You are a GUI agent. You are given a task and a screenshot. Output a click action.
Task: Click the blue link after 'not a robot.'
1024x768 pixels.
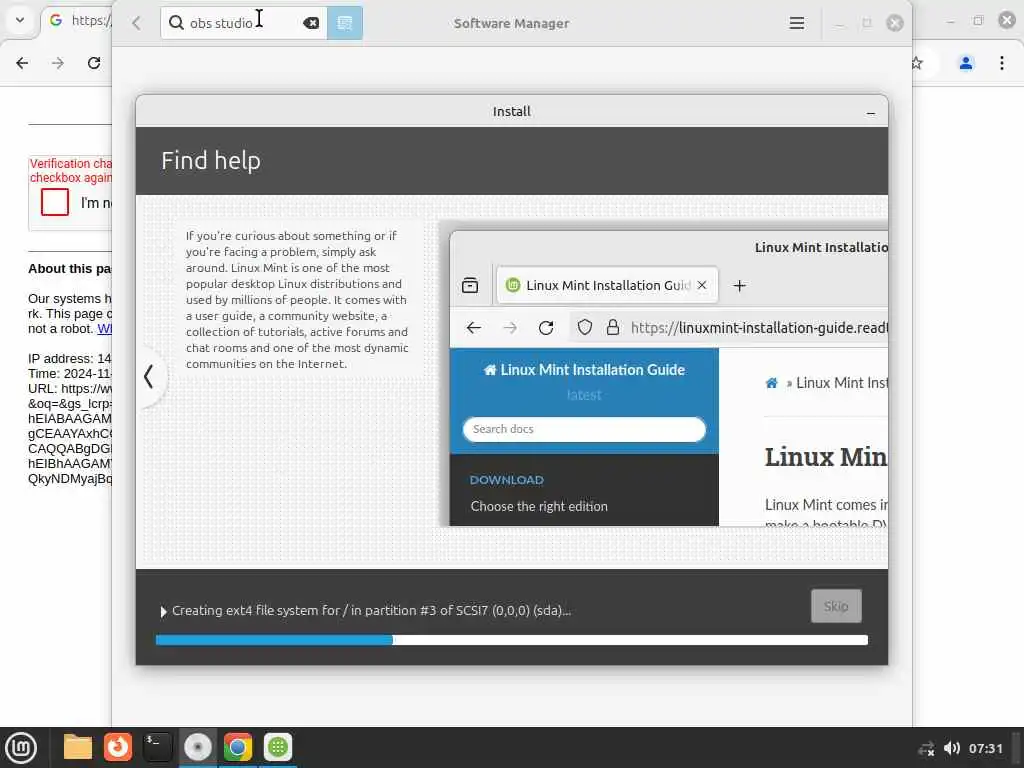pos(104,328)
